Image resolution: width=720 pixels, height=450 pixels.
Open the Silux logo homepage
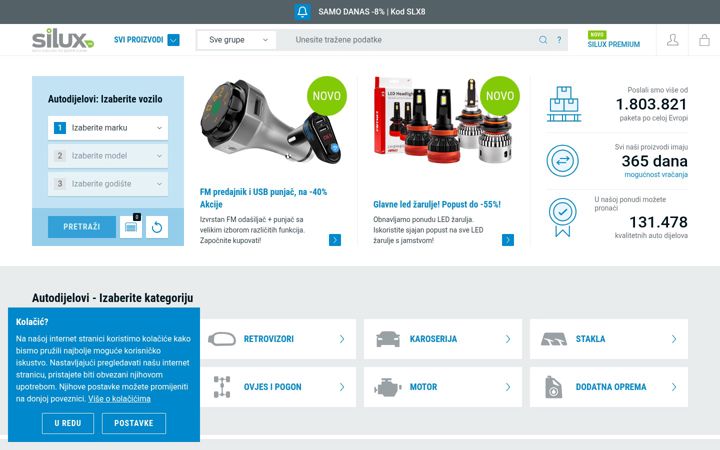[63, 40]
